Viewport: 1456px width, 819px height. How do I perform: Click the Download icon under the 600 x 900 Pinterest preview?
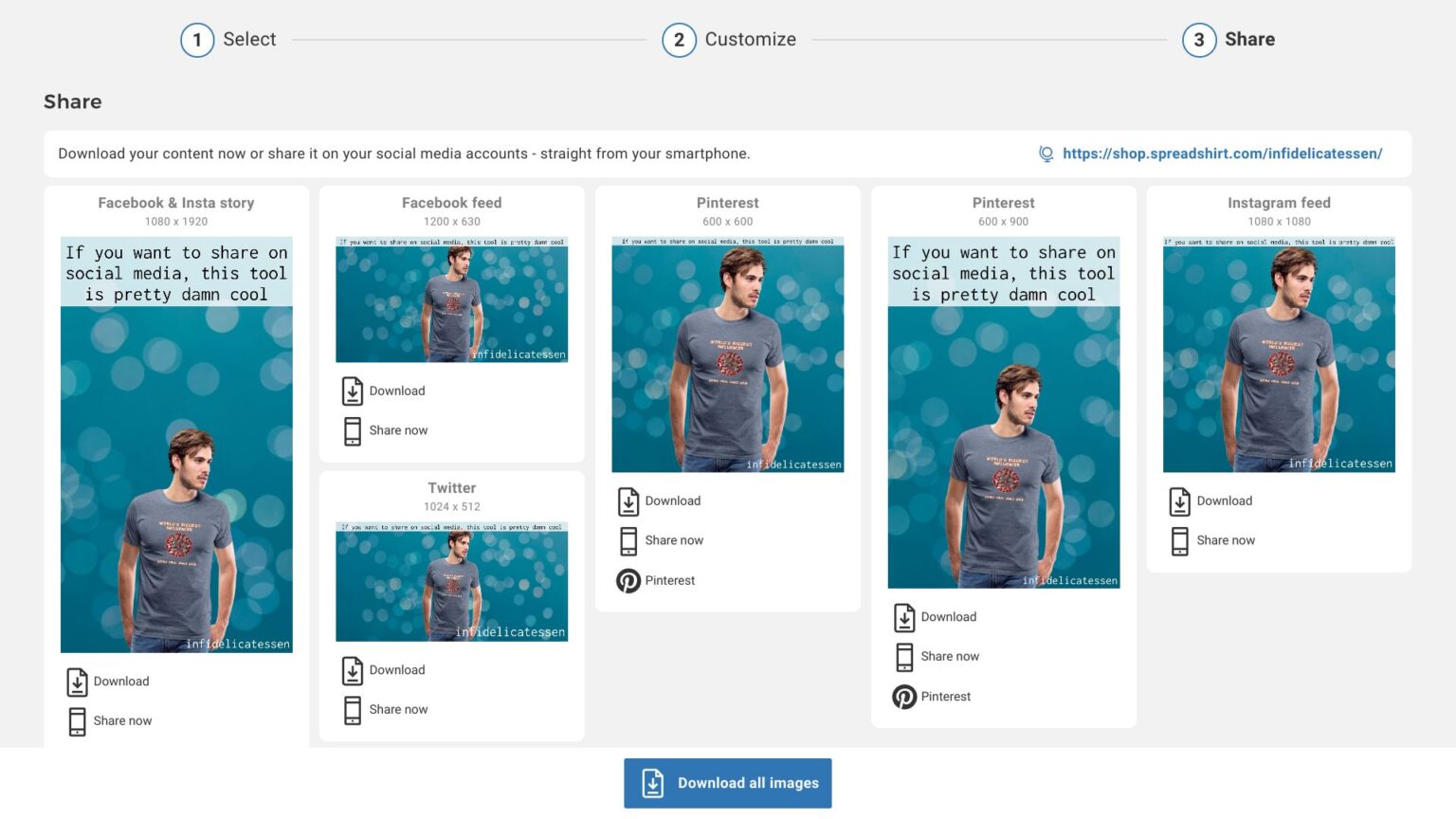pos(903,616)
